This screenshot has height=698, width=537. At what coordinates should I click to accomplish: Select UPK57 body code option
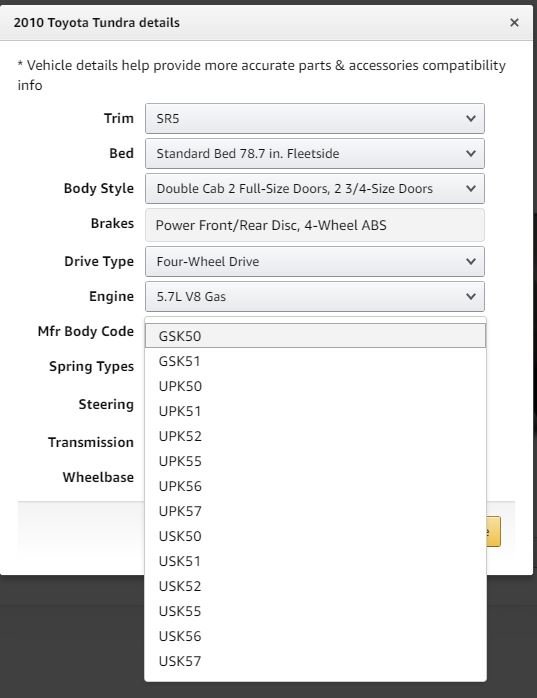[315, 511]
